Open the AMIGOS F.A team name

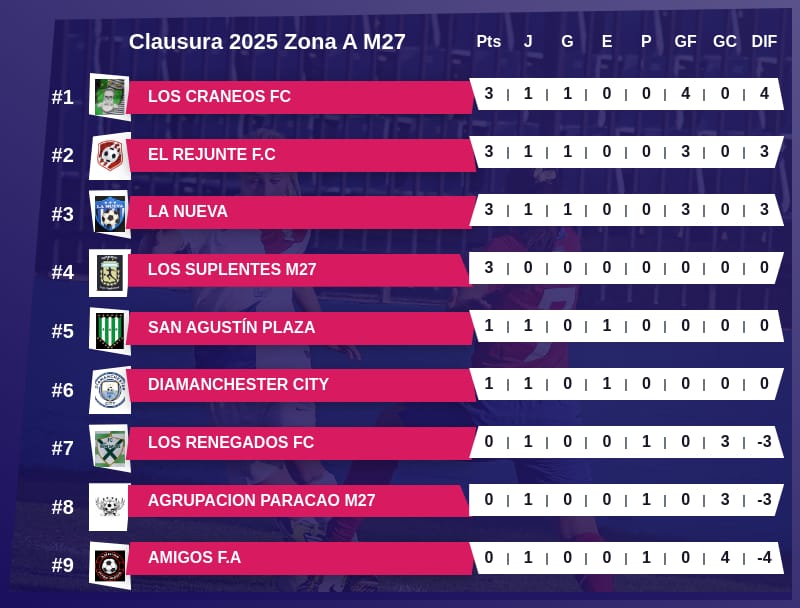tap(194, 558)
